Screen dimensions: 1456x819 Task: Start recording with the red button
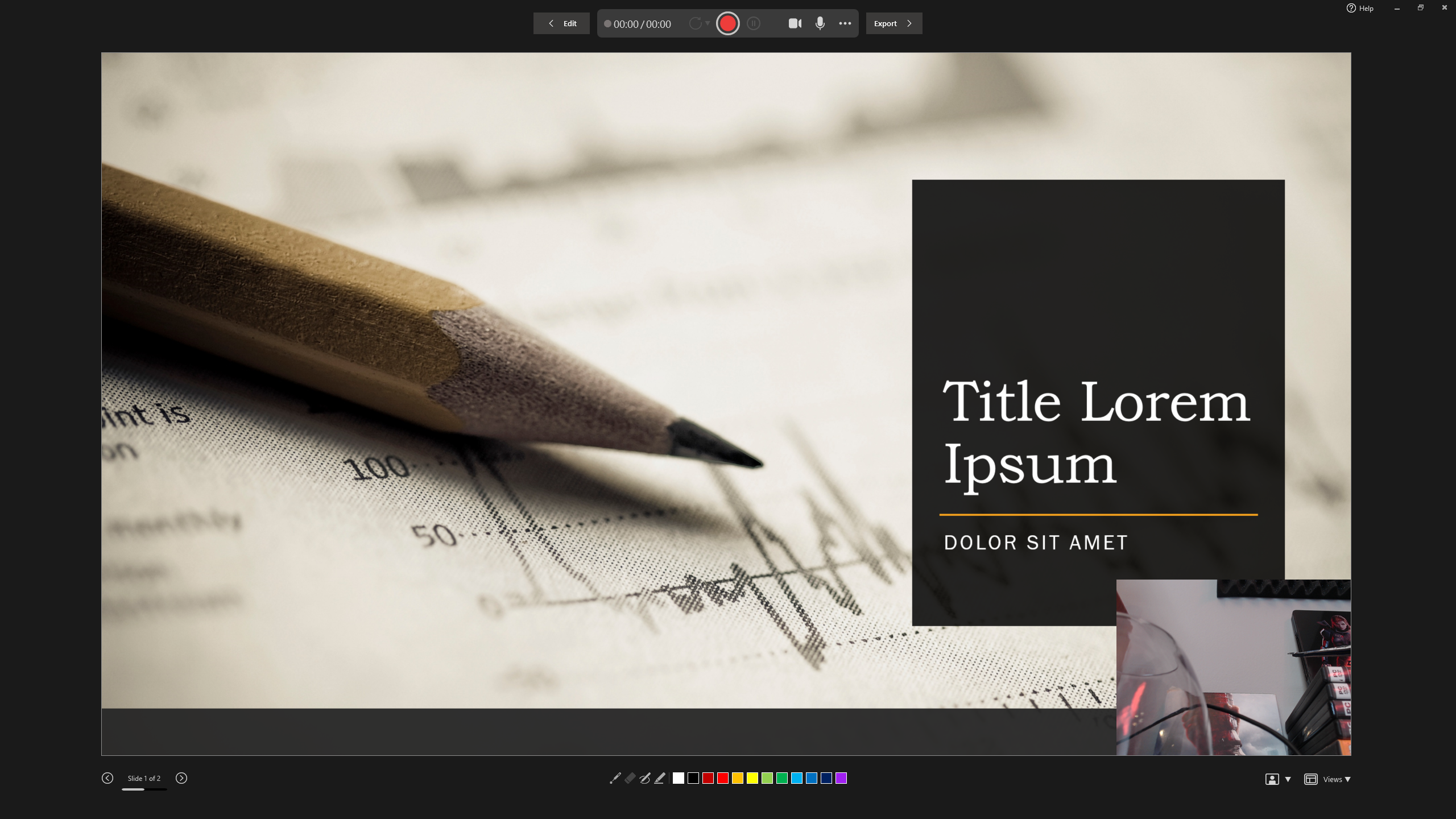tap(727, 23)
